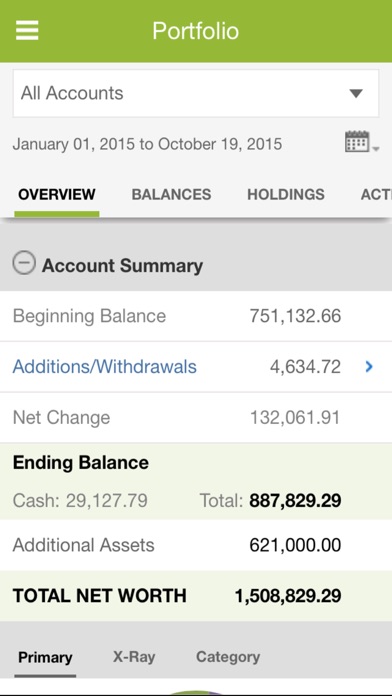Viewport: 392px width, 696px height.
Task: Select the Category chart view
Action: [228, 657]
